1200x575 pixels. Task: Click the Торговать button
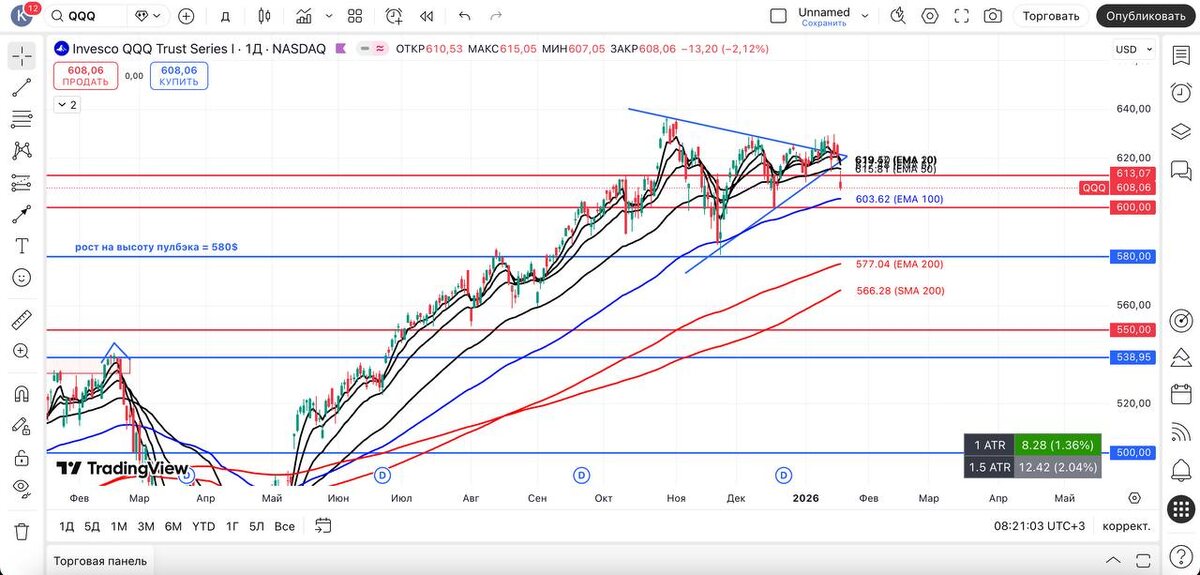[x=1051, y=16]
